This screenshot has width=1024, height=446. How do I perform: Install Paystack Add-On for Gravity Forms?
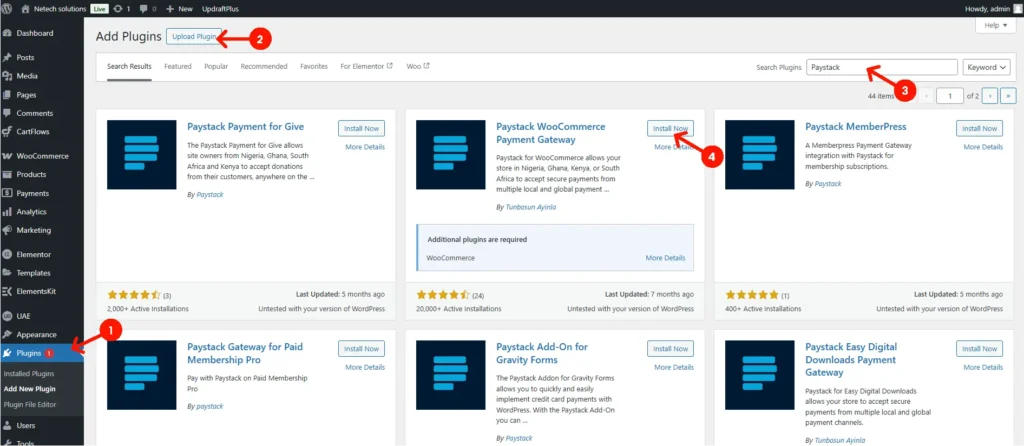(671, 349)
